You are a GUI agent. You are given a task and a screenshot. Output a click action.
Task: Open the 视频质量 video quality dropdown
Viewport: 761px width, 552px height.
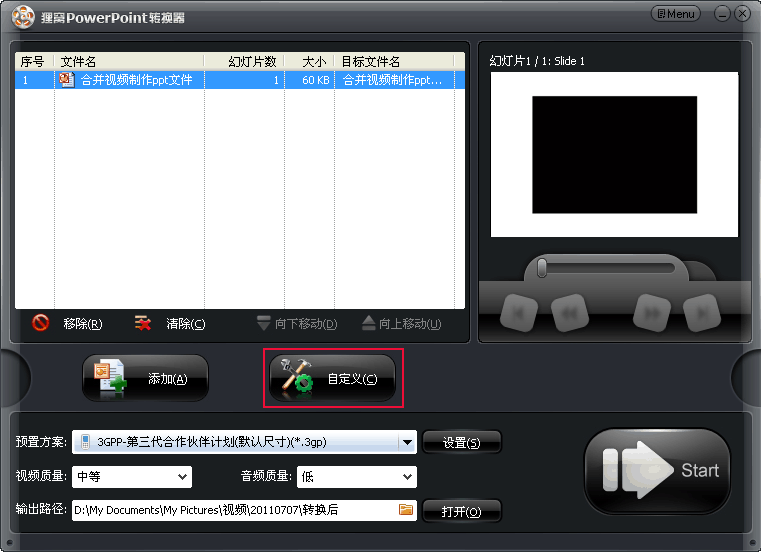coord(132,477)
